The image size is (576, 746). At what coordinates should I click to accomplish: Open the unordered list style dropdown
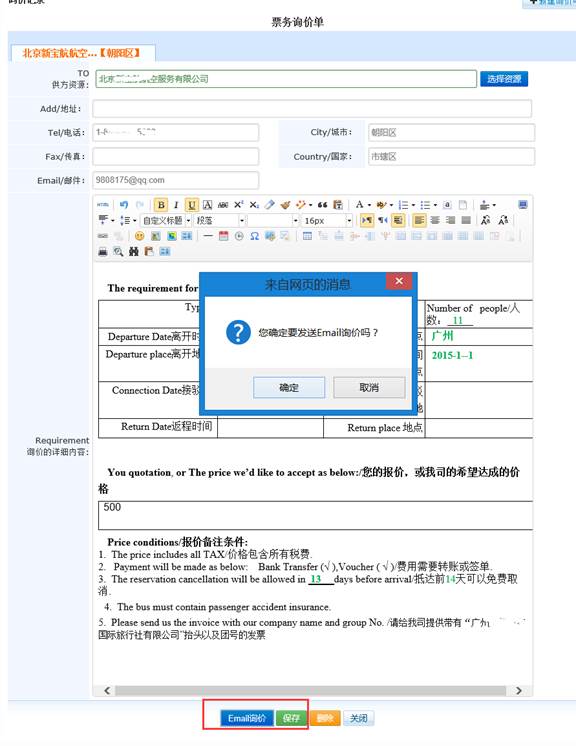click(435, 205)
